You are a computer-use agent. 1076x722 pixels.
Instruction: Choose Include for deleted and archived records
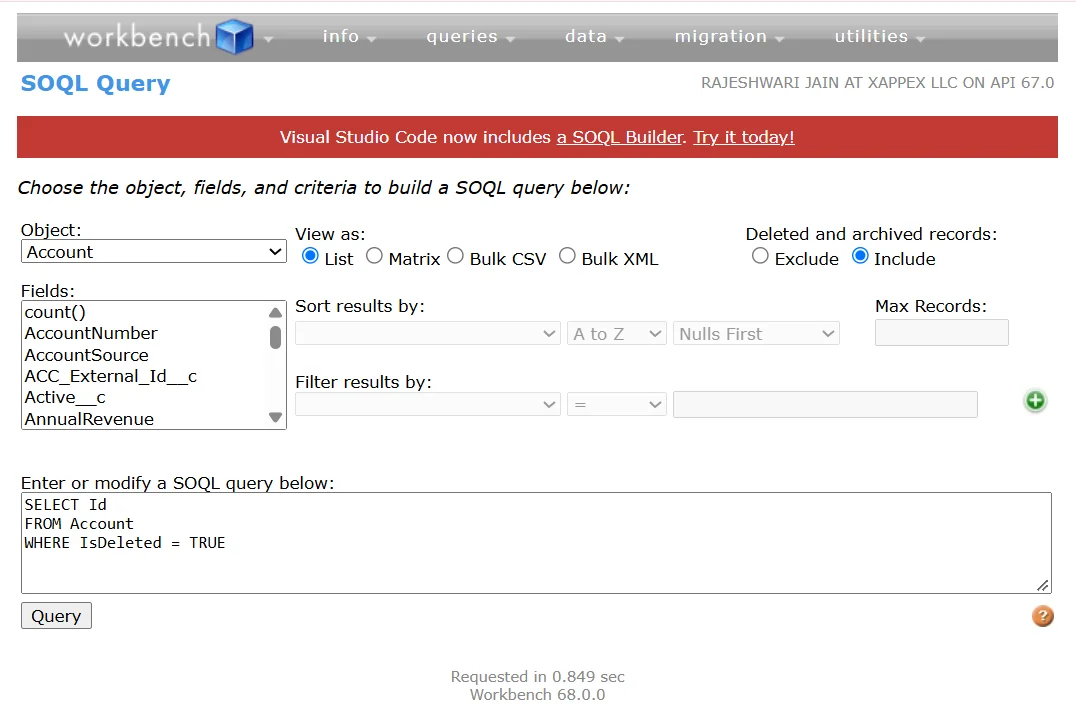coord(860,256)
